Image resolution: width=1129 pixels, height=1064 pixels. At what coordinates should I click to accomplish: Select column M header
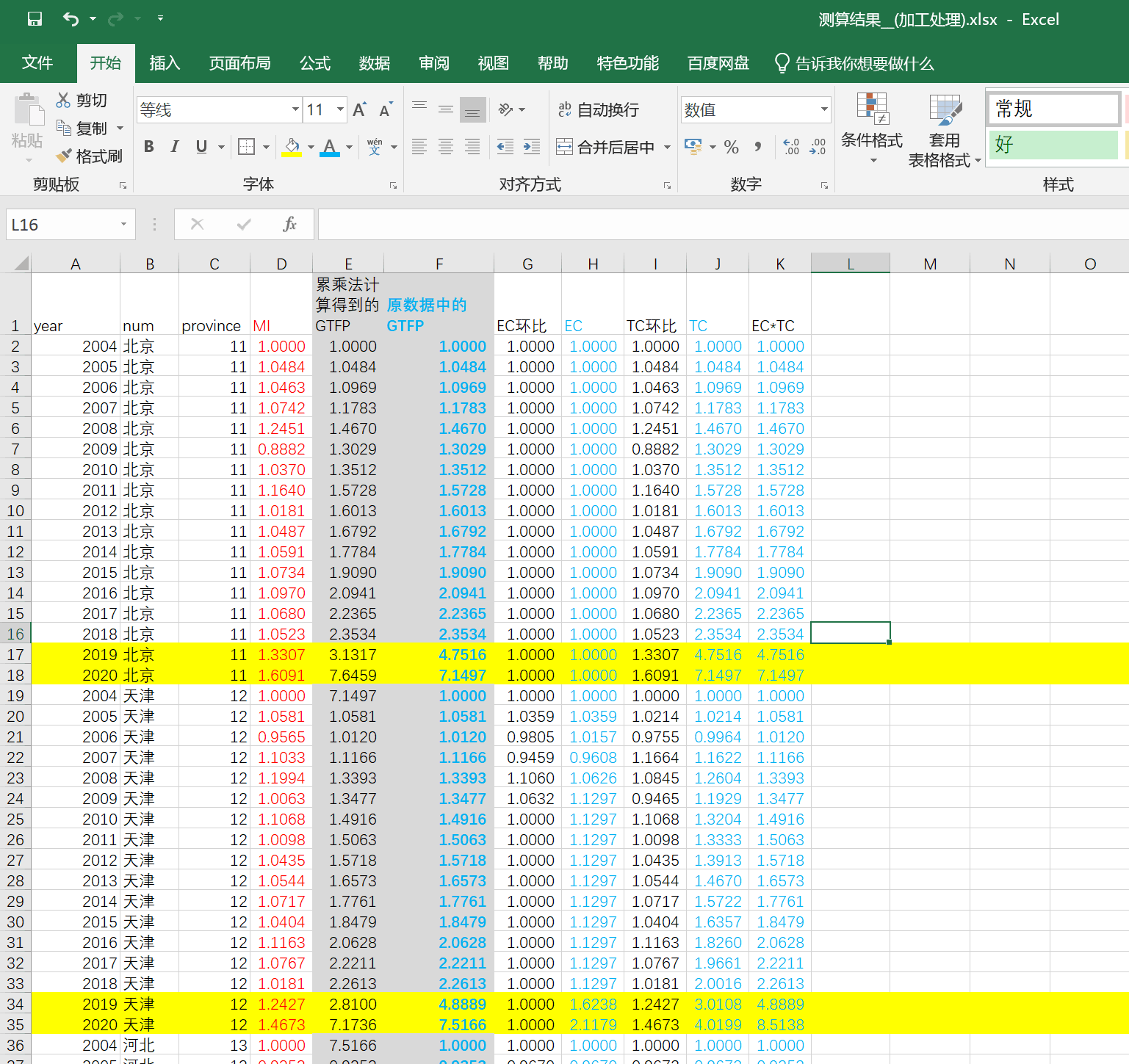[x=930, y=264]
